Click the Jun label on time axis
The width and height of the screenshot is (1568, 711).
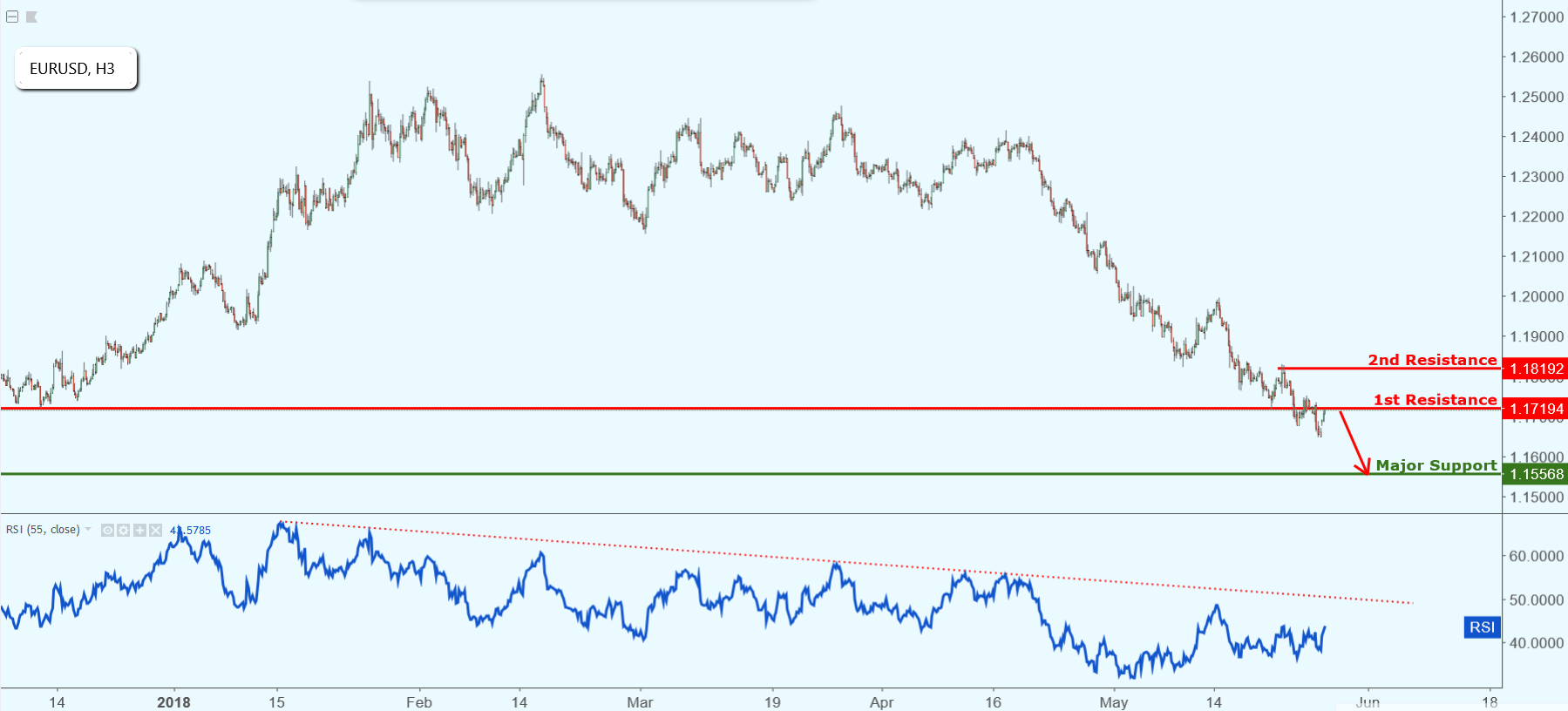tap(1368, 702)
